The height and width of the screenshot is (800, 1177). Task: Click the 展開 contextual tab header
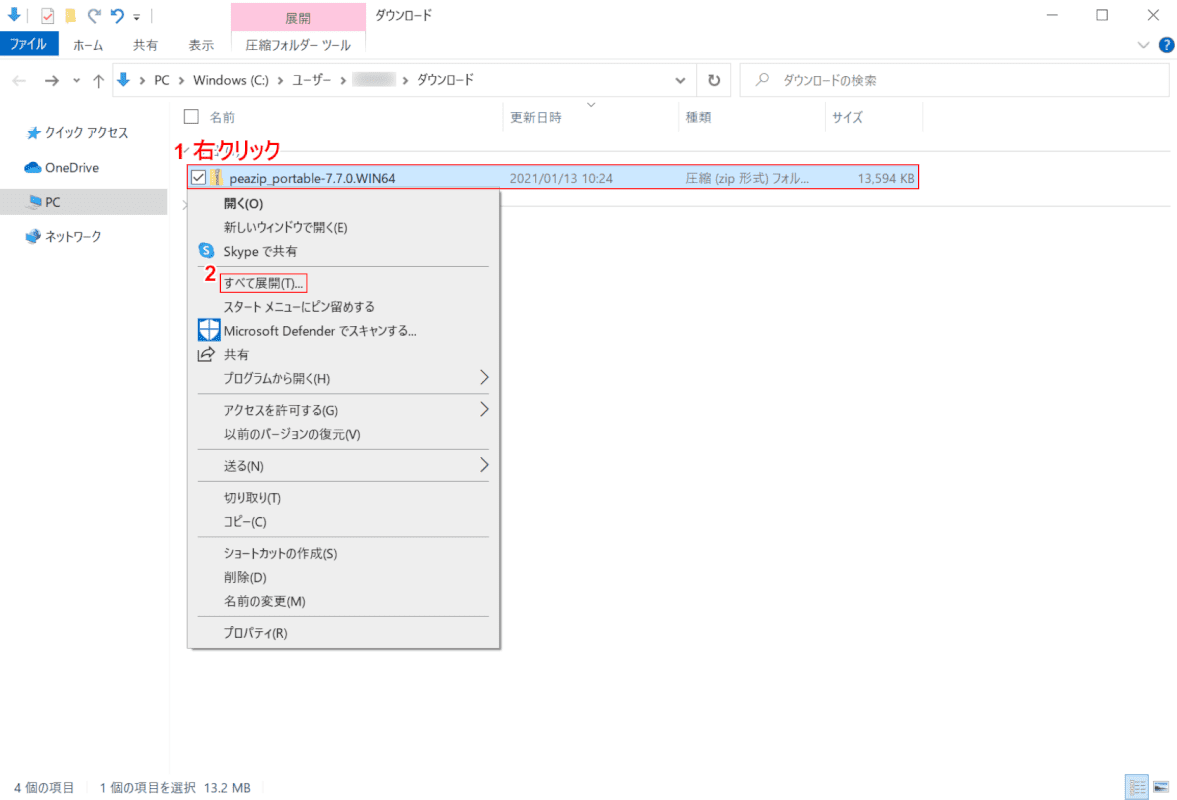pos(298,17)
